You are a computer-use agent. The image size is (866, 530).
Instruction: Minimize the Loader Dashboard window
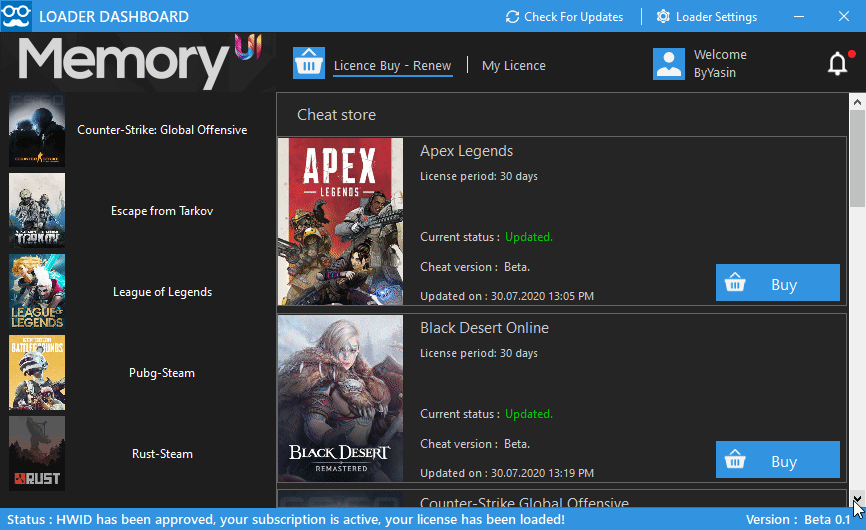point(799,17)
